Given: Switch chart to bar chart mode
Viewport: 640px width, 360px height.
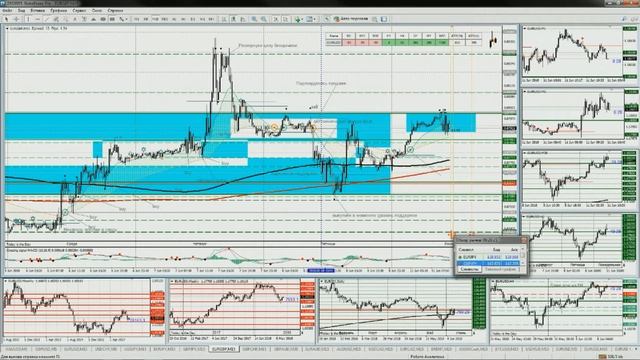Looking at the screenshot, I should [224, 19].
